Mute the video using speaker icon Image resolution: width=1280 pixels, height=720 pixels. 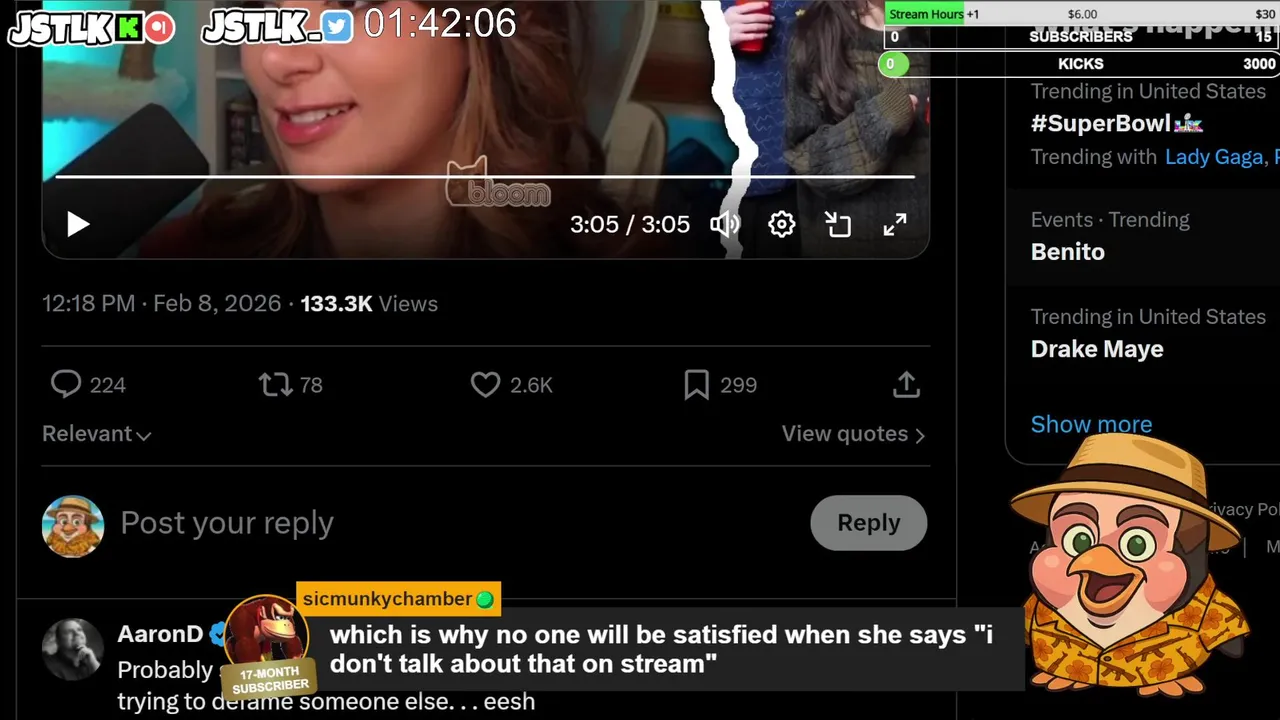tap(725, 224)
